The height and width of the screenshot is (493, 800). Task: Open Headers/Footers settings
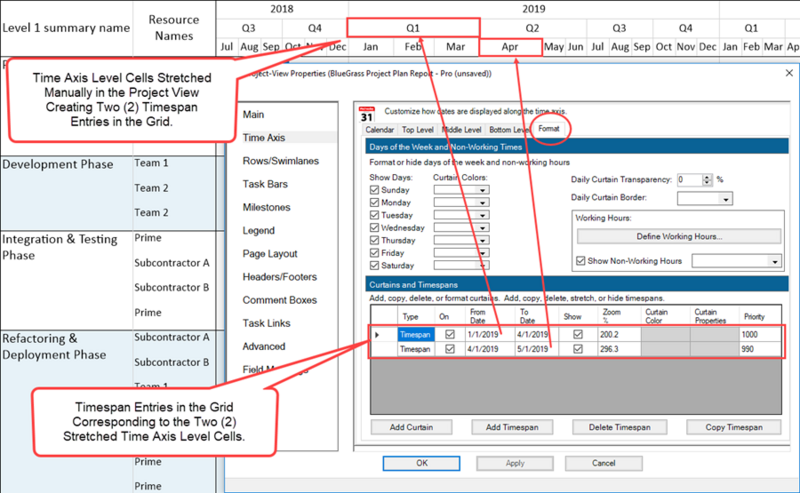point(280,277)
